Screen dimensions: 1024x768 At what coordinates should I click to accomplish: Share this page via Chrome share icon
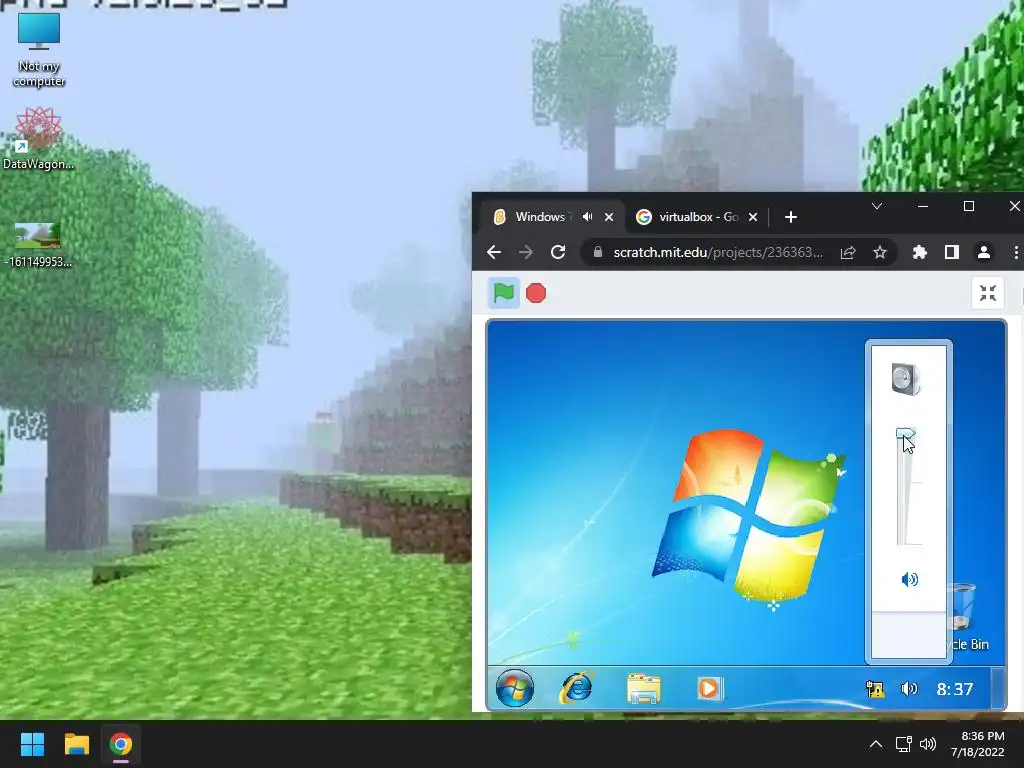pyautogui.click(x=848, y=252)
